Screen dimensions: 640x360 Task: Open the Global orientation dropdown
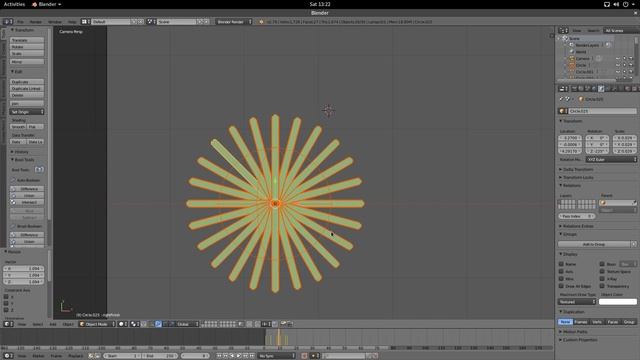(188, 324)
